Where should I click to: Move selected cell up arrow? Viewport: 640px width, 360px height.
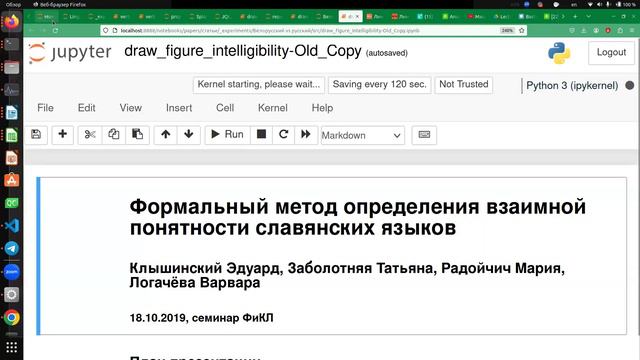pyautogui.click(x=165, y=134)
